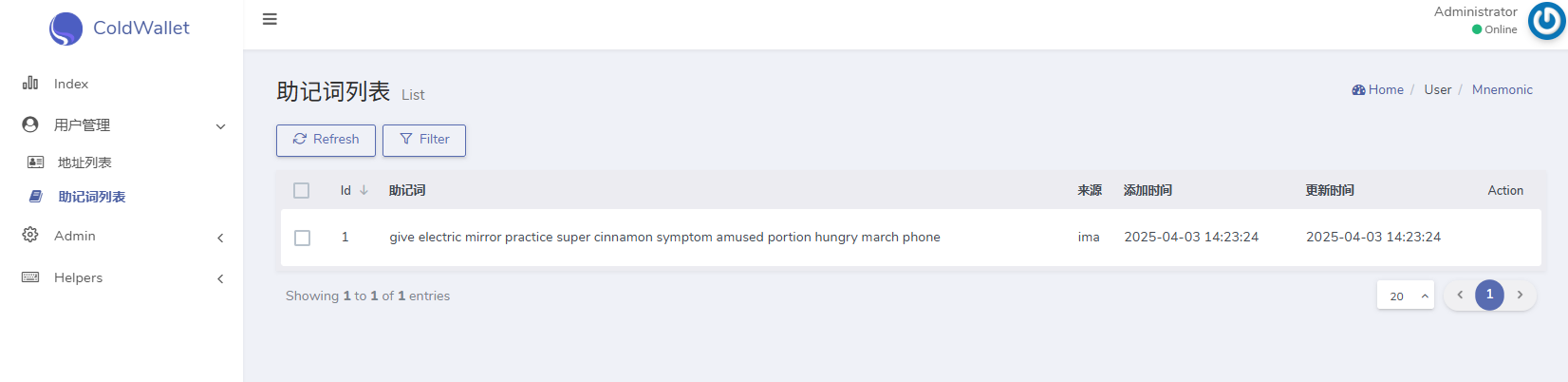This screenshot has width=1568, height=382.
Task: Click the 地址列表 address card icon
Action: [x=36, y=162]
